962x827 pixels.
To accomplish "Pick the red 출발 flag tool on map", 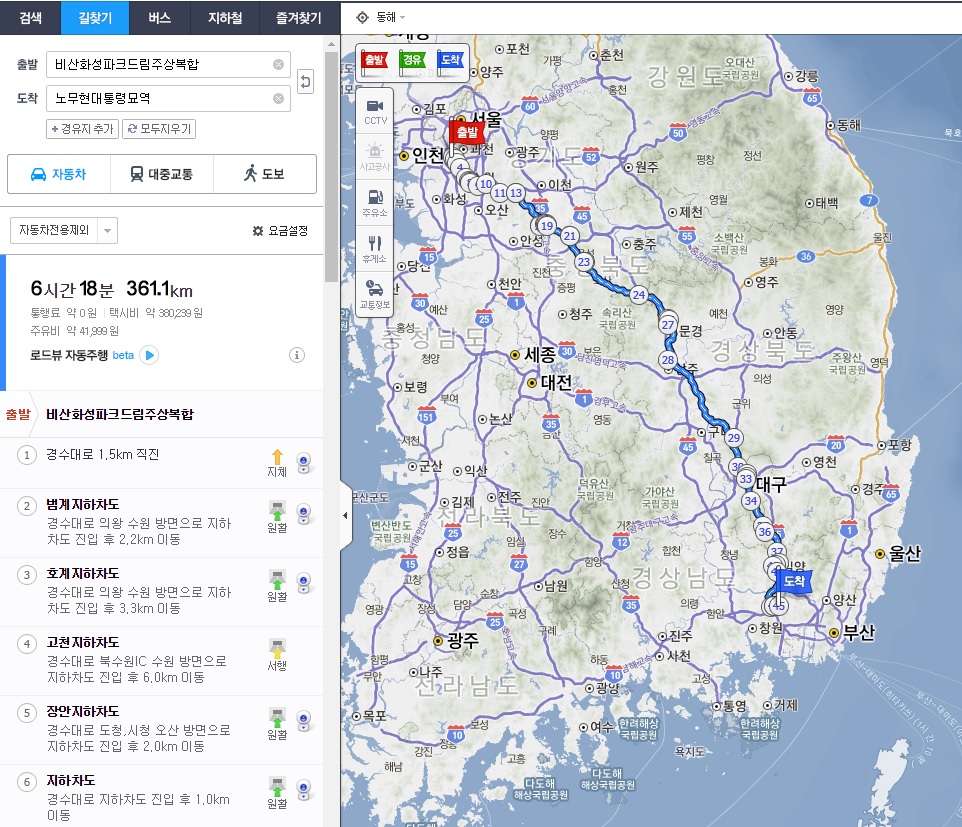I will click(x=373, y=61).
